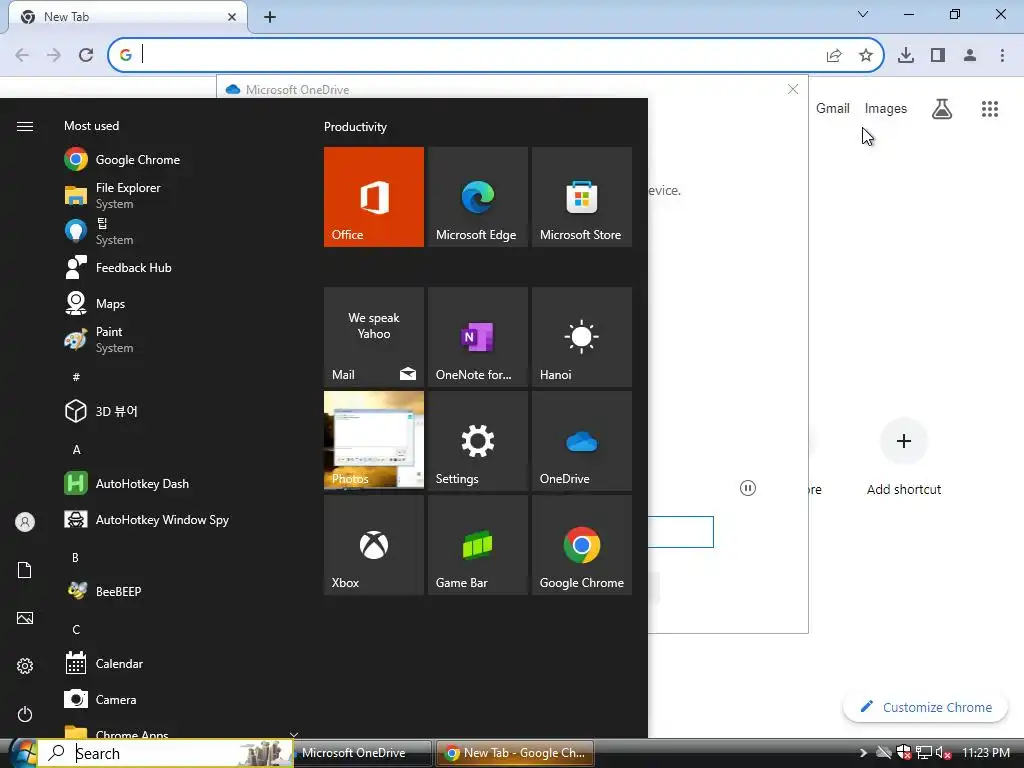The height and width of the screenshot is (768, 1024).
Task: Click Add shortcut button
Action: [x=904, y=457]
